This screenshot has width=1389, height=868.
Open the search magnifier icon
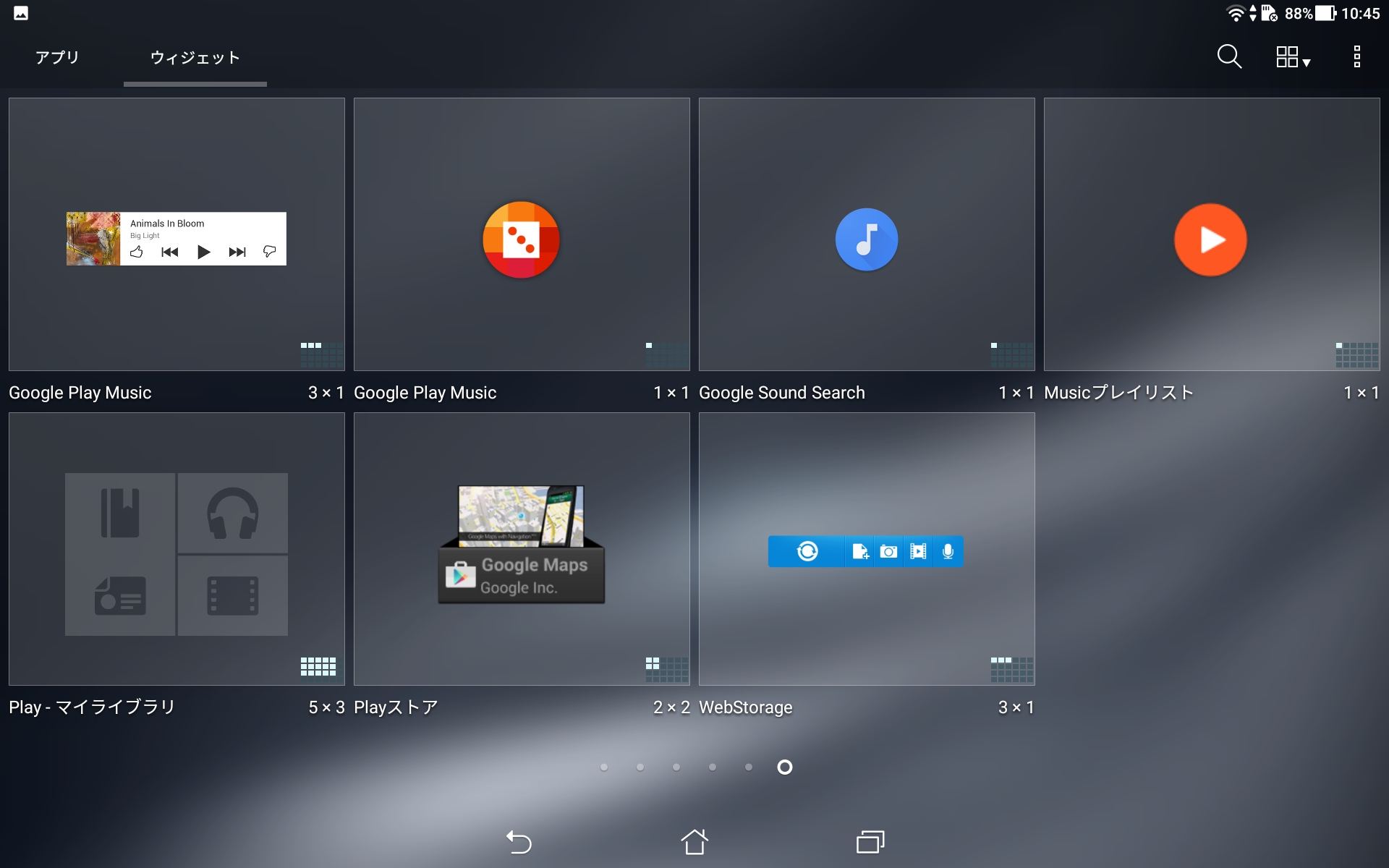1229,56
